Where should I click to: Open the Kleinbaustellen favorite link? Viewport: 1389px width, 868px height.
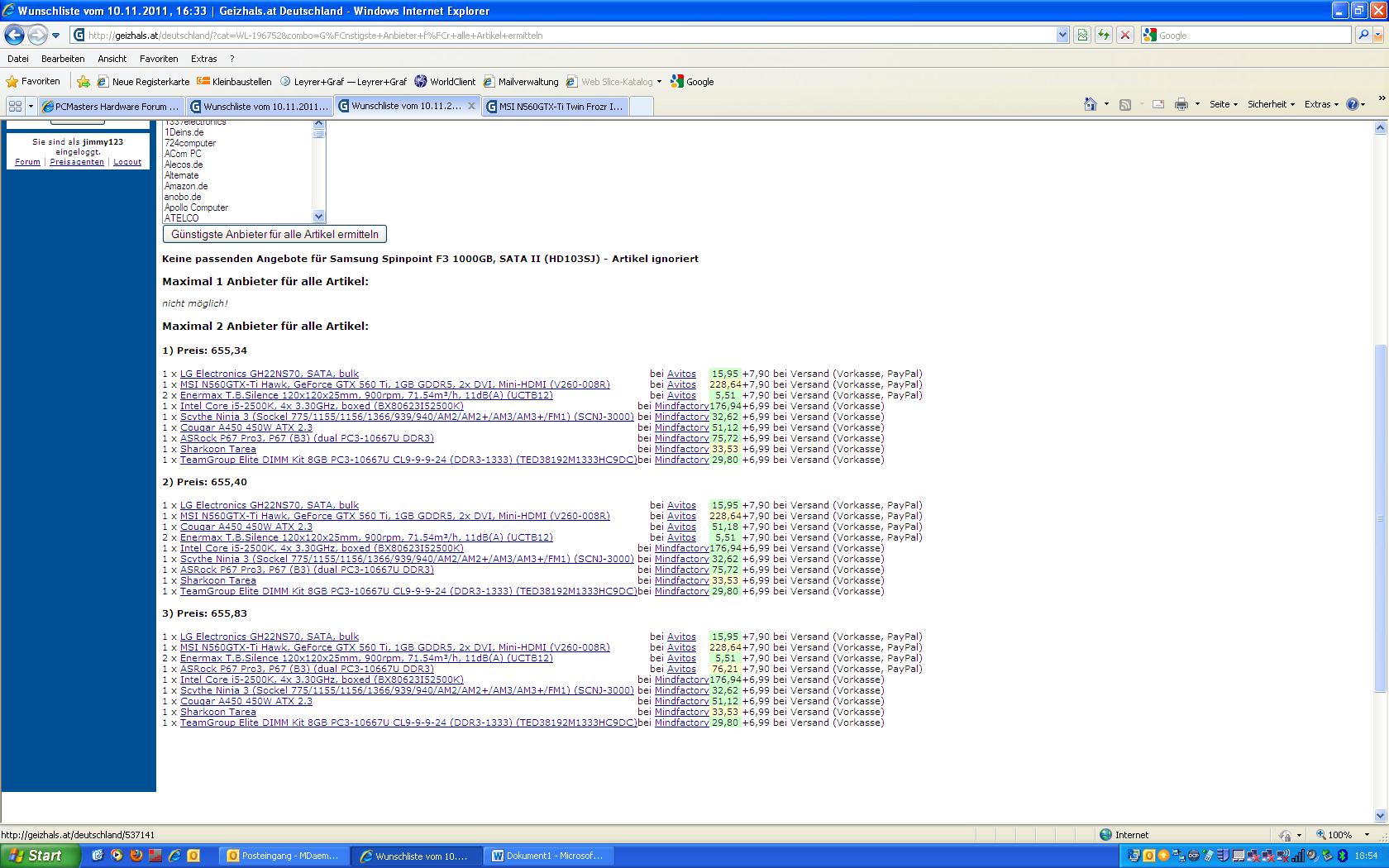point(234,82)
